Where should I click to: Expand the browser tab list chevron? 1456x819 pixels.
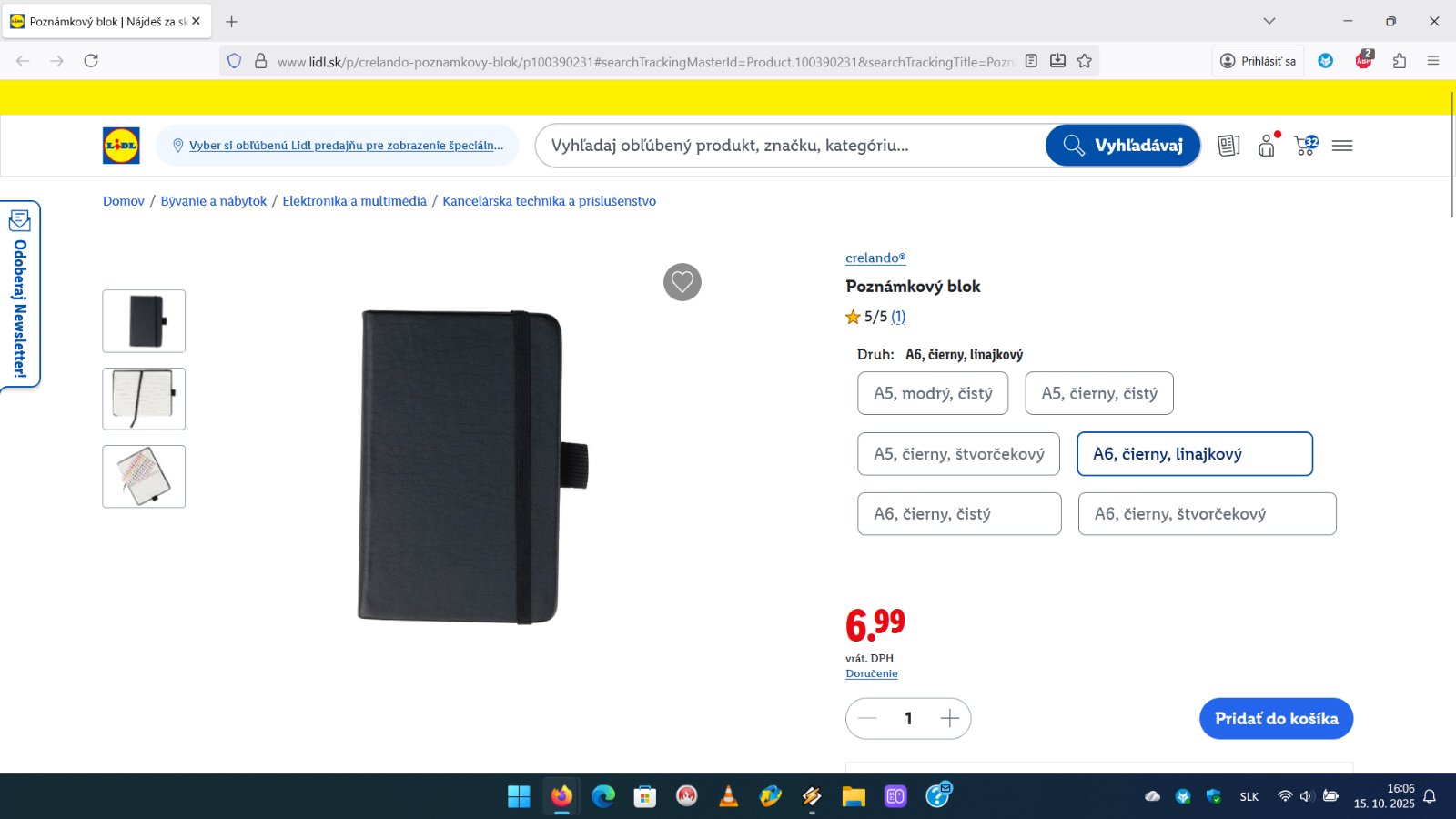click(1269, 21)
